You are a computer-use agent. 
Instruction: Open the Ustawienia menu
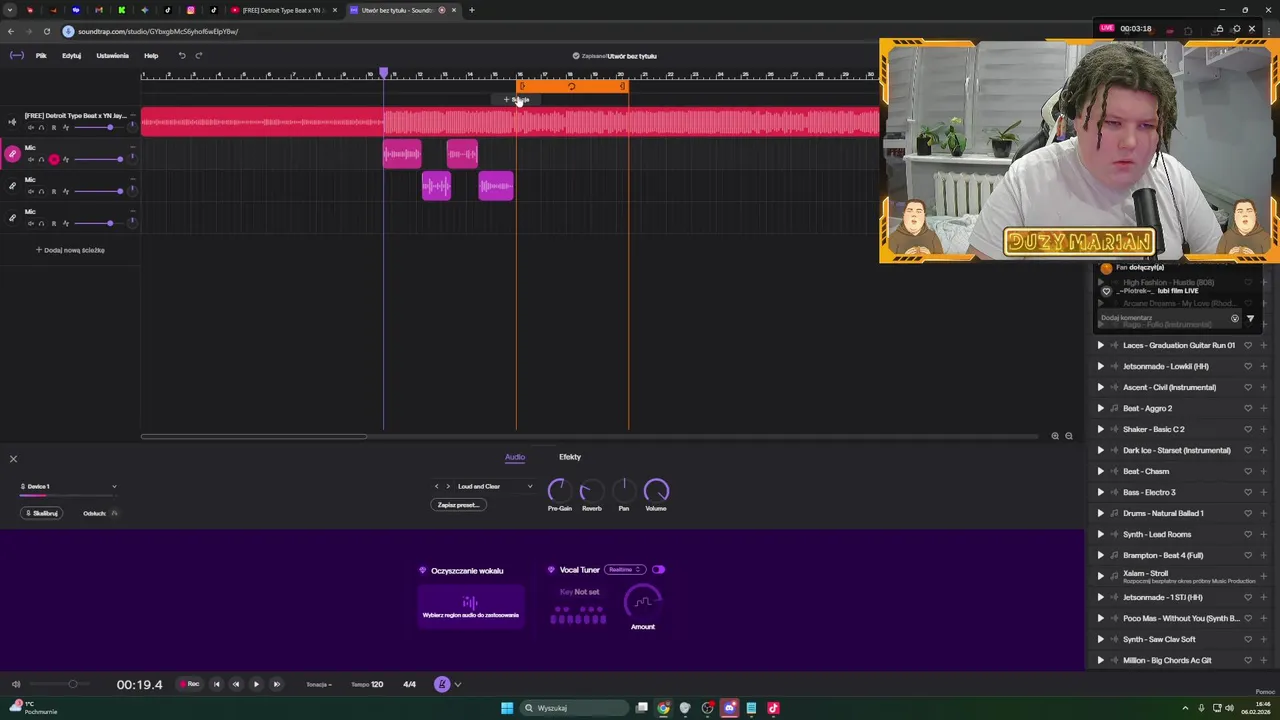pos(112,56)
